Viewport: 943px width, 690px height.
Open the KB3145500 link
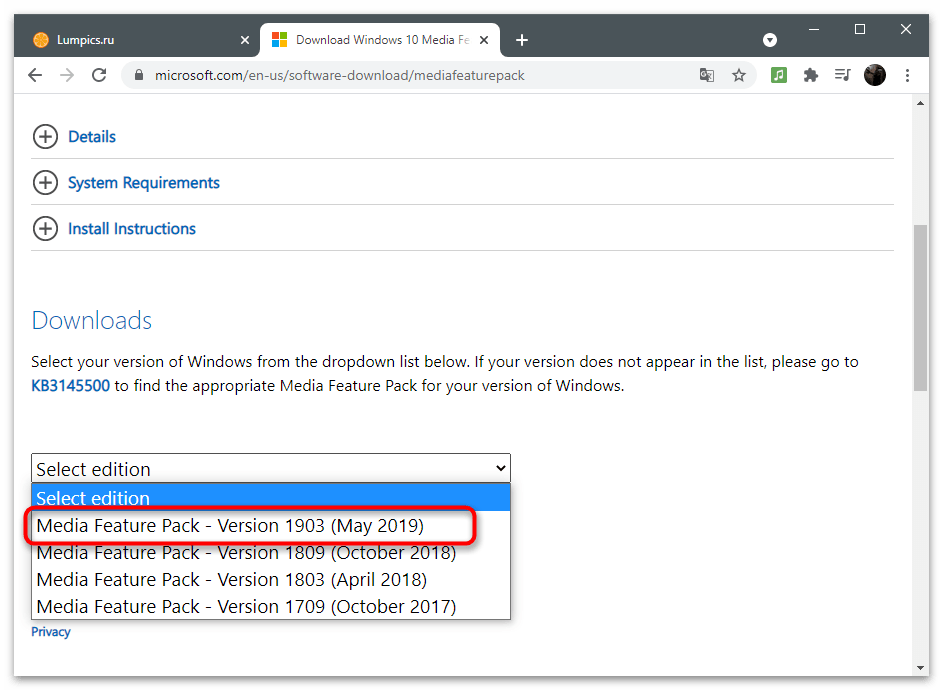click(x=70, y=386)
